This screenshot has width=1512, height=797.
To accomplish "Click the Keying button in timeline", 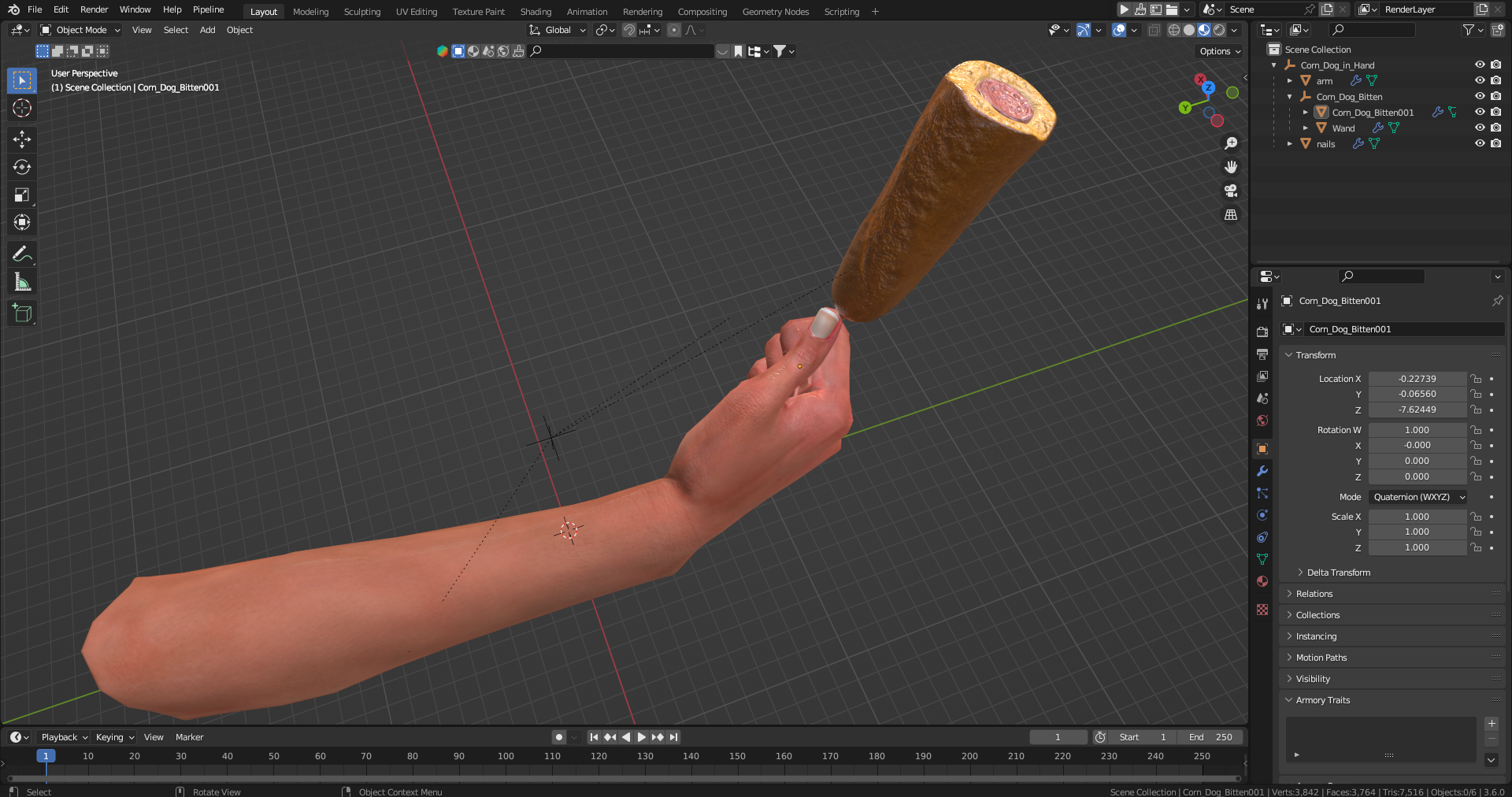I will click(x=114, y=737).
